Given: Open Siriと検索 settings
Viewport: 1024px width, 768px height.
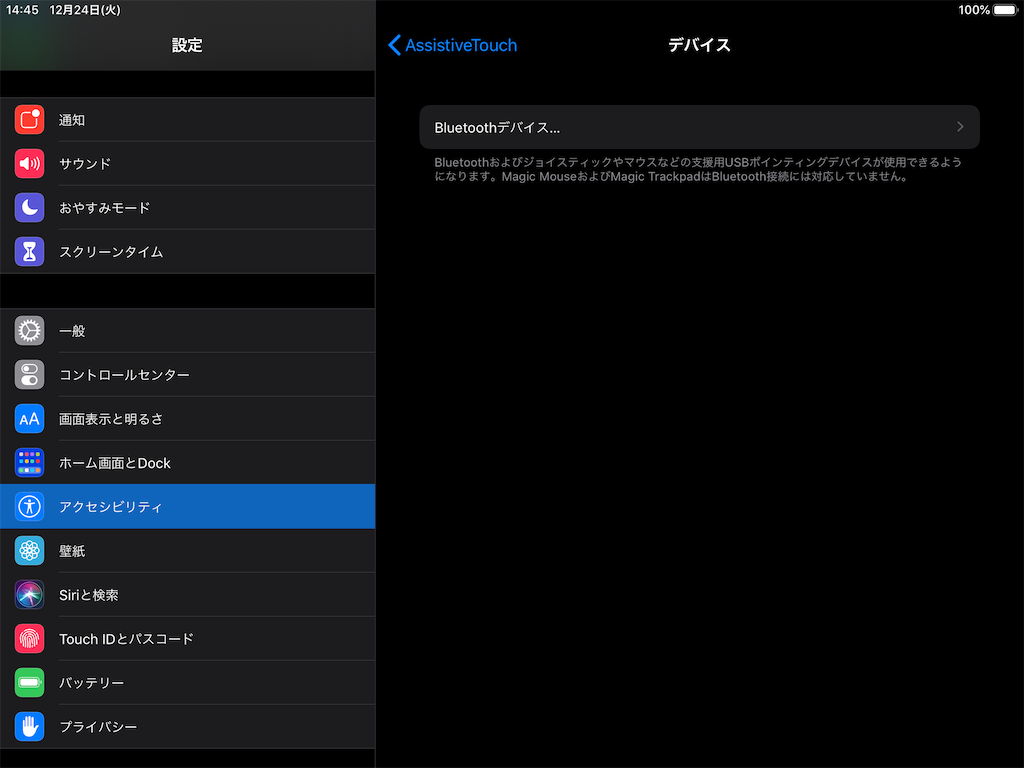Looking at the screenshot, I should point(187,594).
